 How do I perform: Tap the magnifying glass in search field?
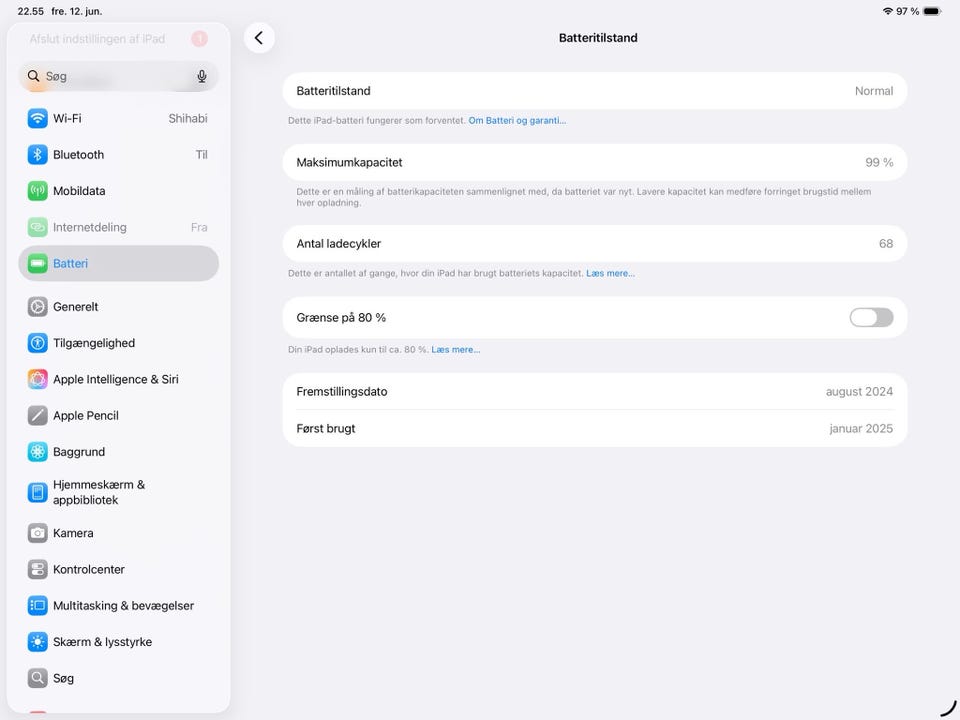(x=34, y=76)
